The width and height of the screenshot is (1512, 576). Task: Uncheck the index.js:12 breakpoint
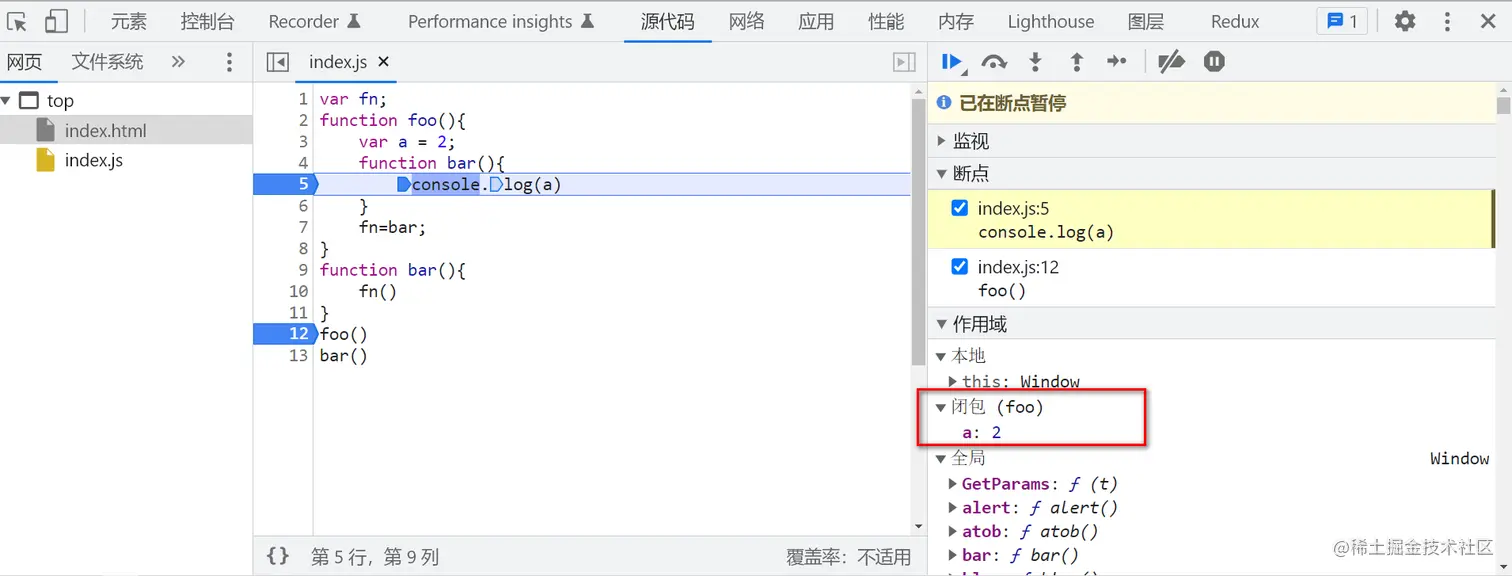[x=960, y=266]
